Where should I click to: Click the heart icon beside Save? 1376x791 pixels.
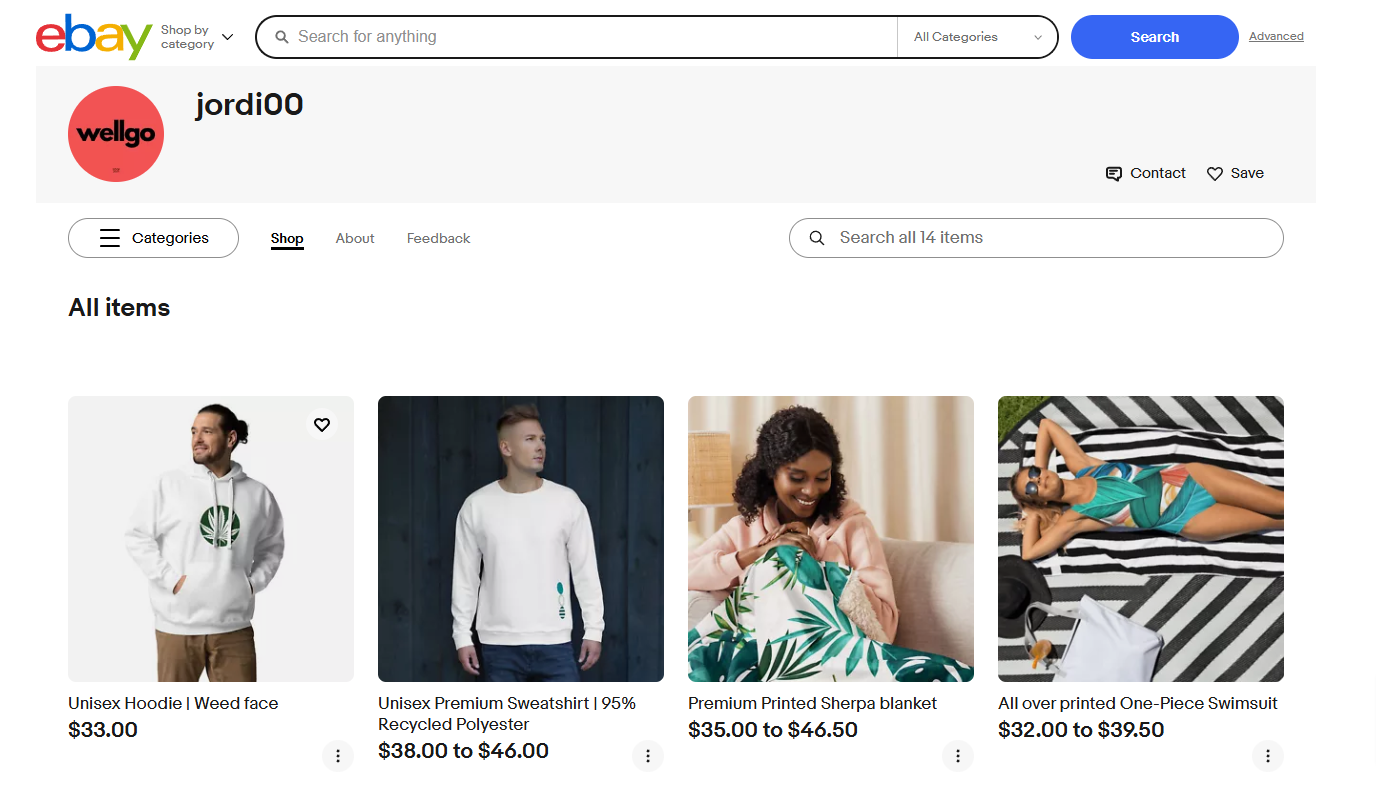click(1215, 174)
